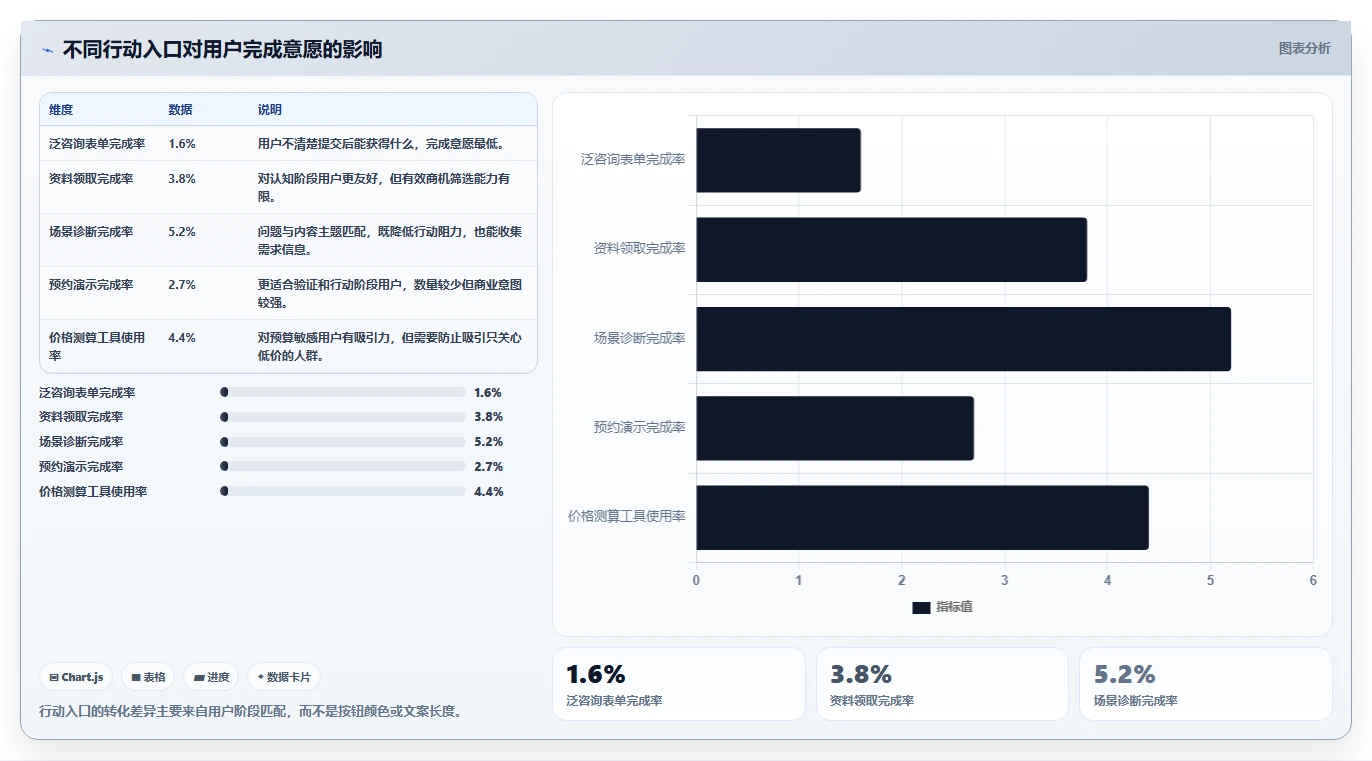The image size is (1372, 761).
Task: Open the 3.8% 资料领取完成率 data card
Action: tap(942, 684)
